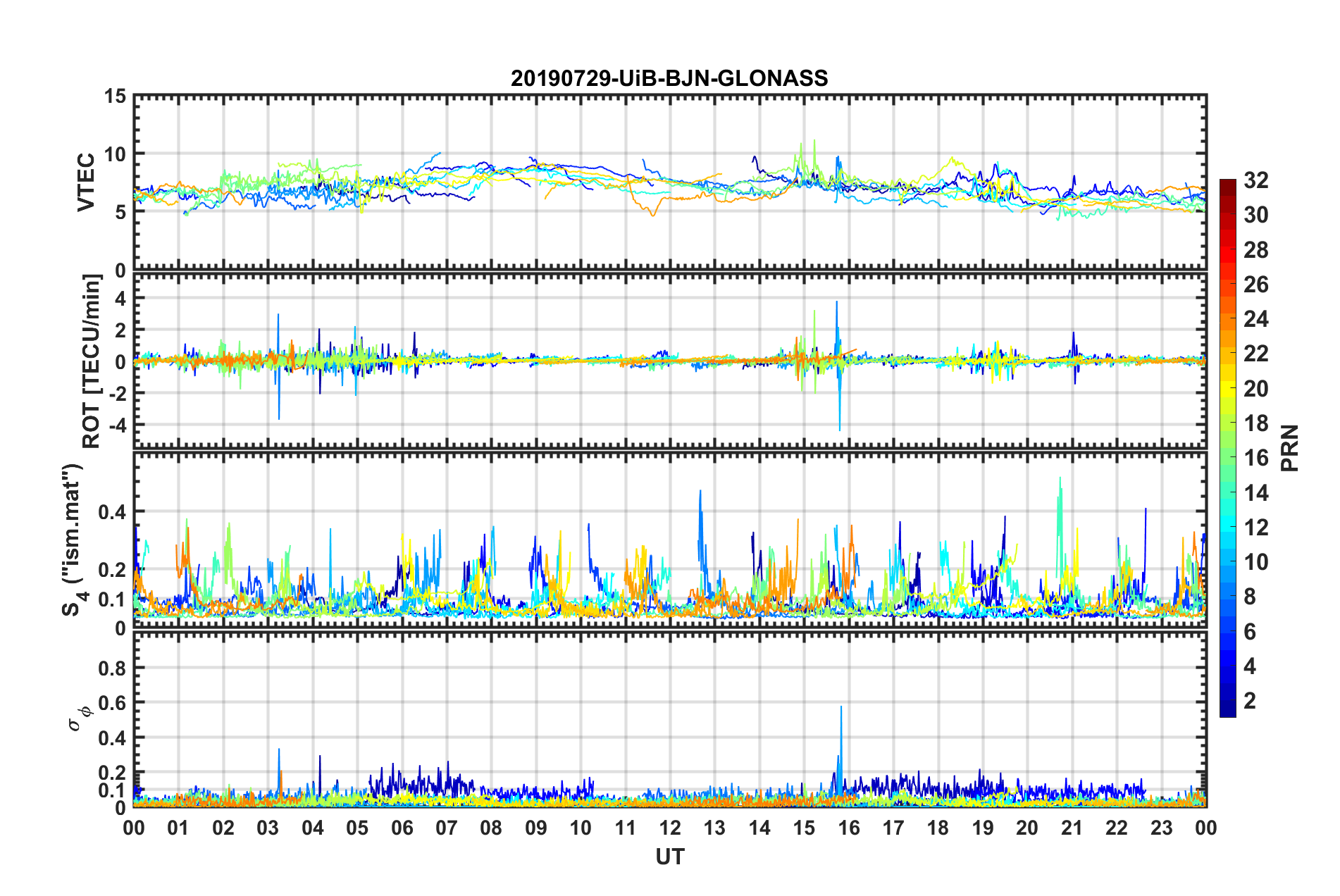This screenshot has width=1340, height=896.
Task: Select hour tick label 09
Action: tap(536, 828)
